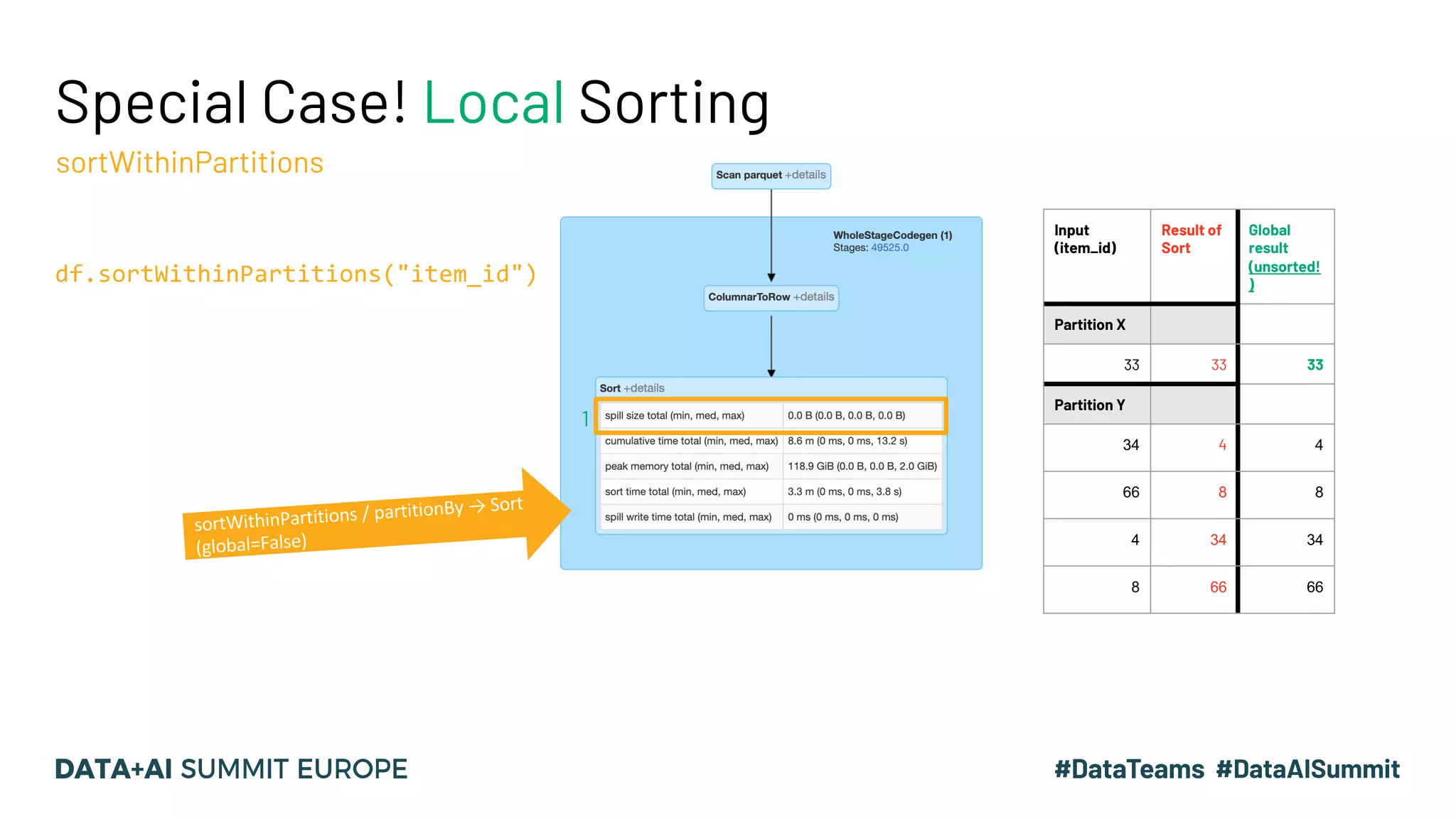Click the WholeStageCodegen (1) label
Screen dimensions: 1456x819
892,235
